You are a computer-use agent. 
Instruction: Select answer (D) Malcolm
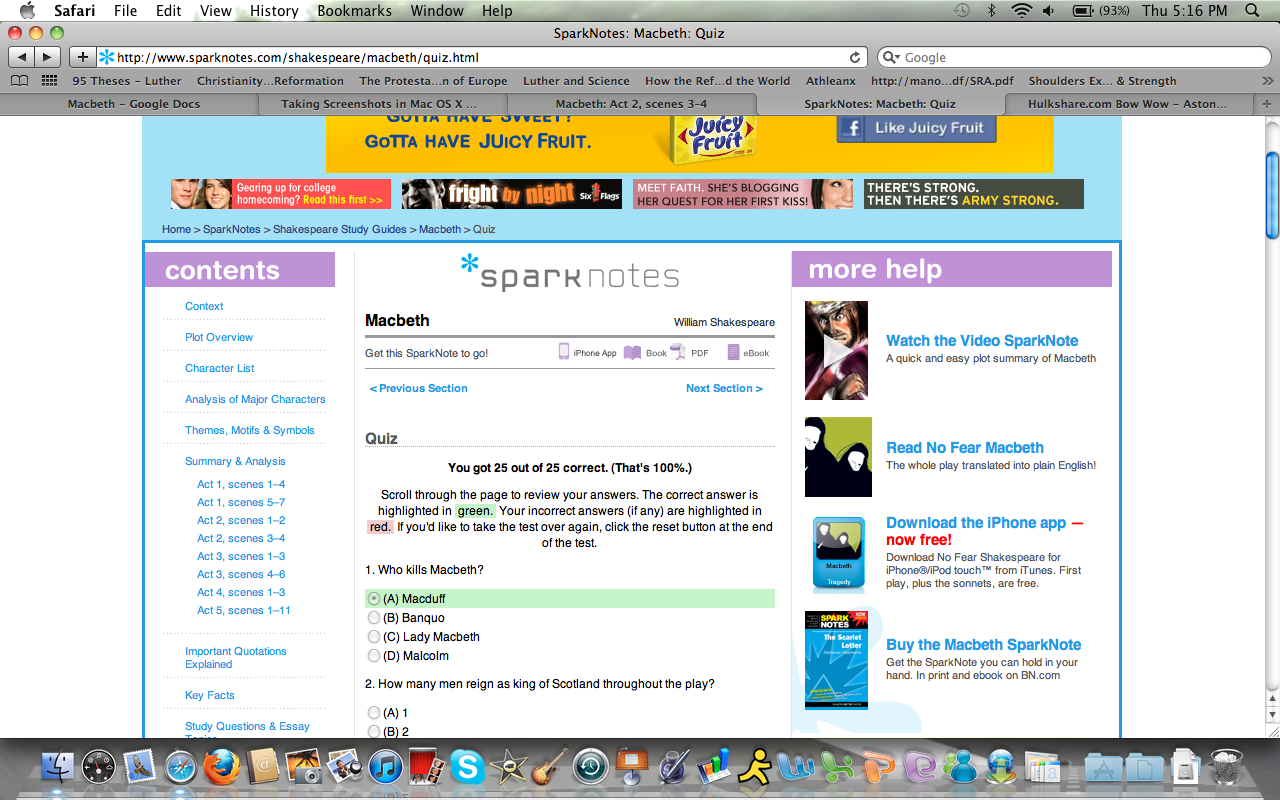[x=373, y=655]
